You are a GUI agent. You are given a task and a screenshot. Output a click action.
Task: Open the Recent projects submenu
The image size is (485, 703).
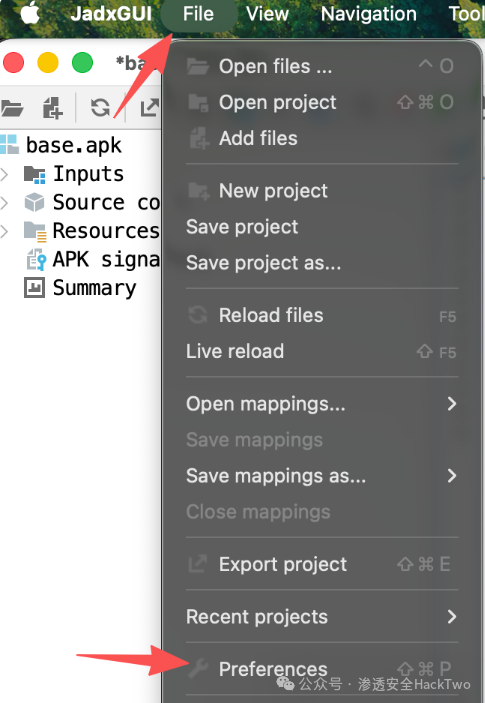[x=322, y=617]
